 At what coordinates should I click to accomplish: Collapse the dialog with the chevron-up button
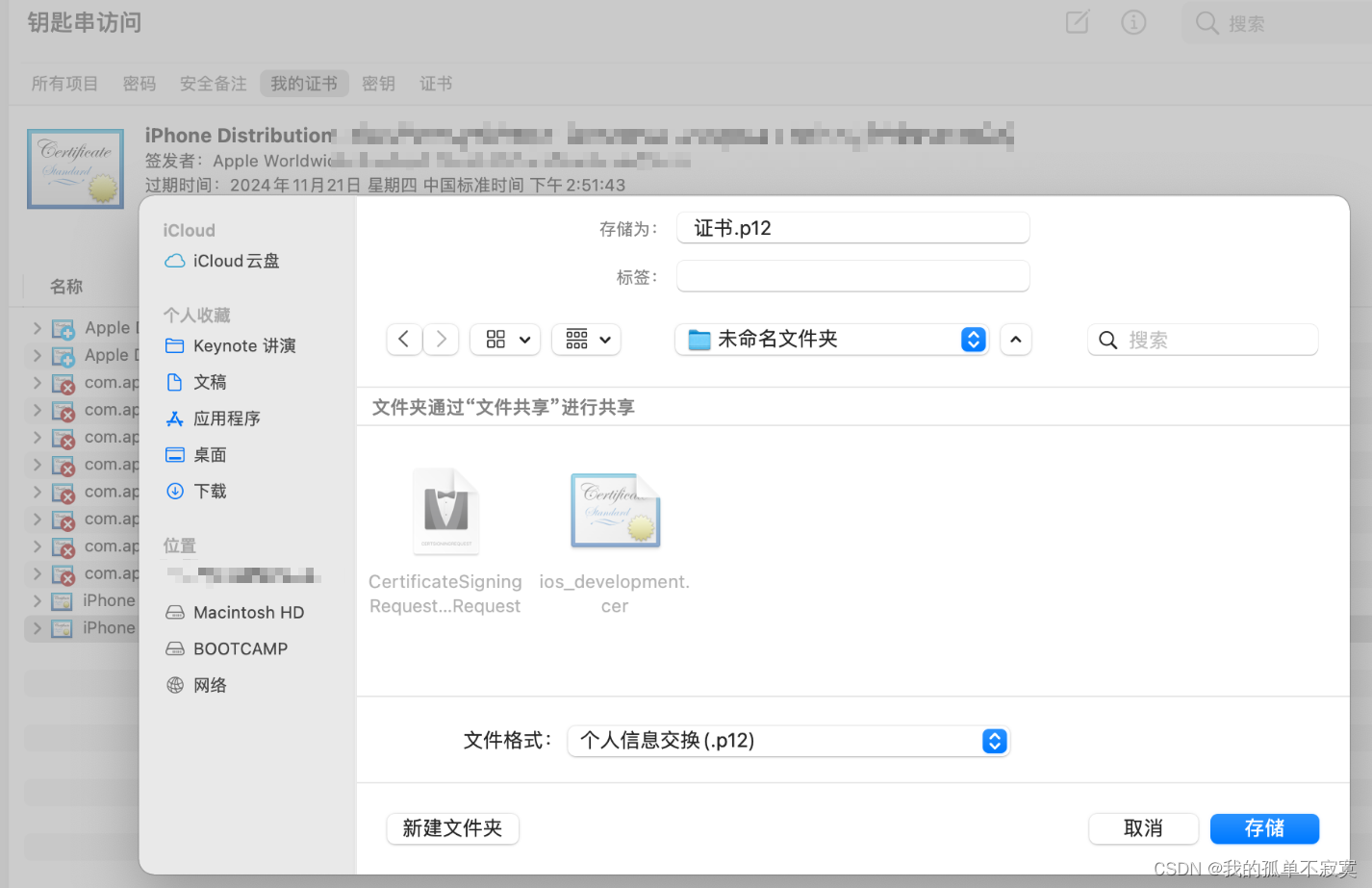click(1016, 340)
